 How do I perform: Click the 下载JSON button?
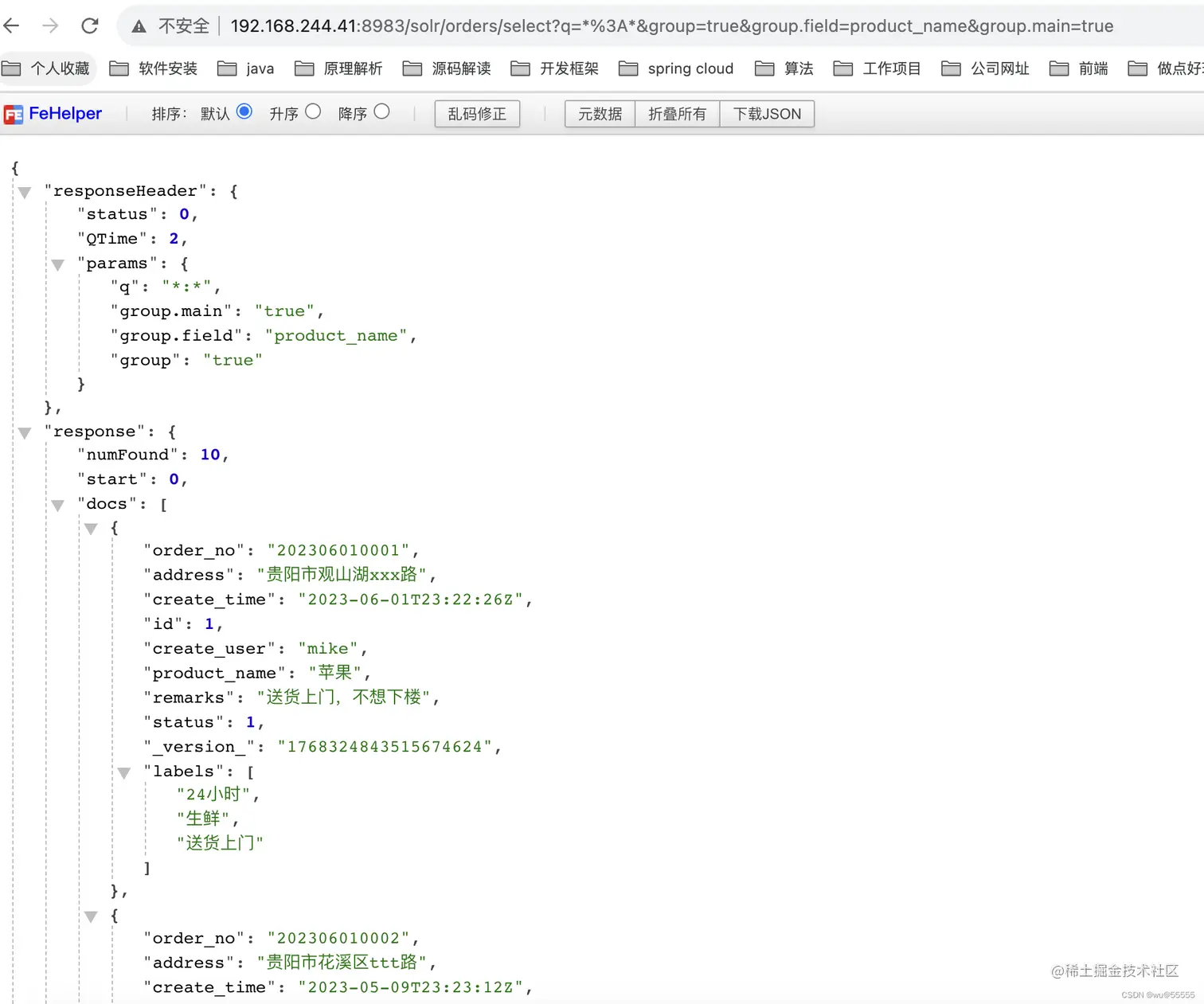[767, 114]
